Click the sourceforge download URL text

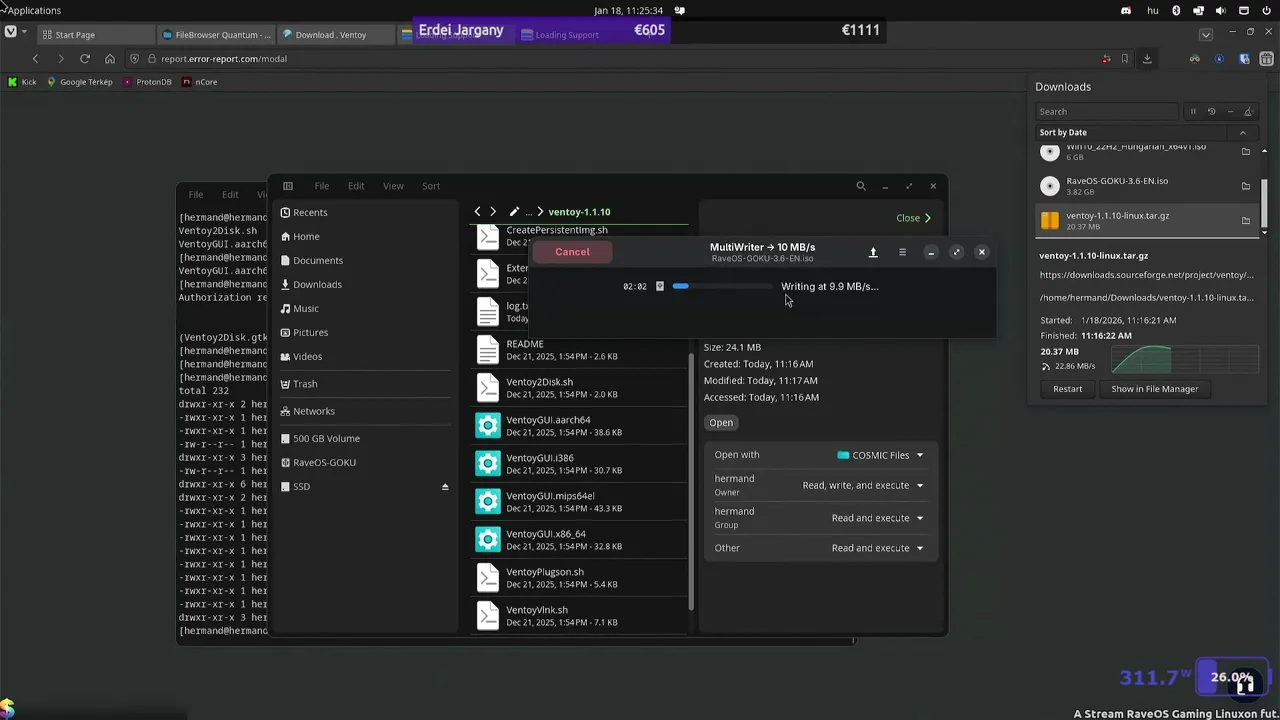coord(1146,275)
